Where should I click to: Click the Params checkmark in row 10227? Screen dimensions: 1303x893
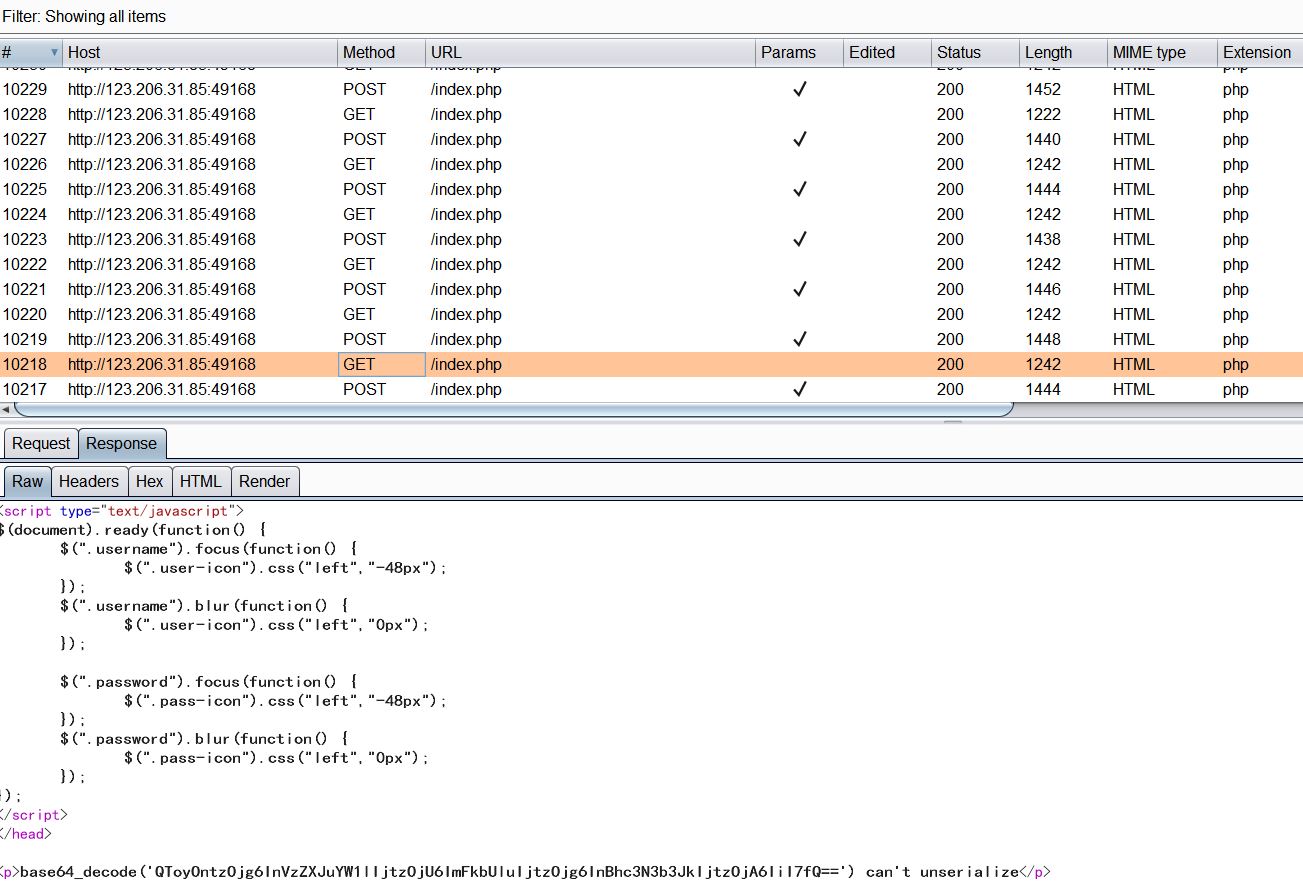[799, 139]
